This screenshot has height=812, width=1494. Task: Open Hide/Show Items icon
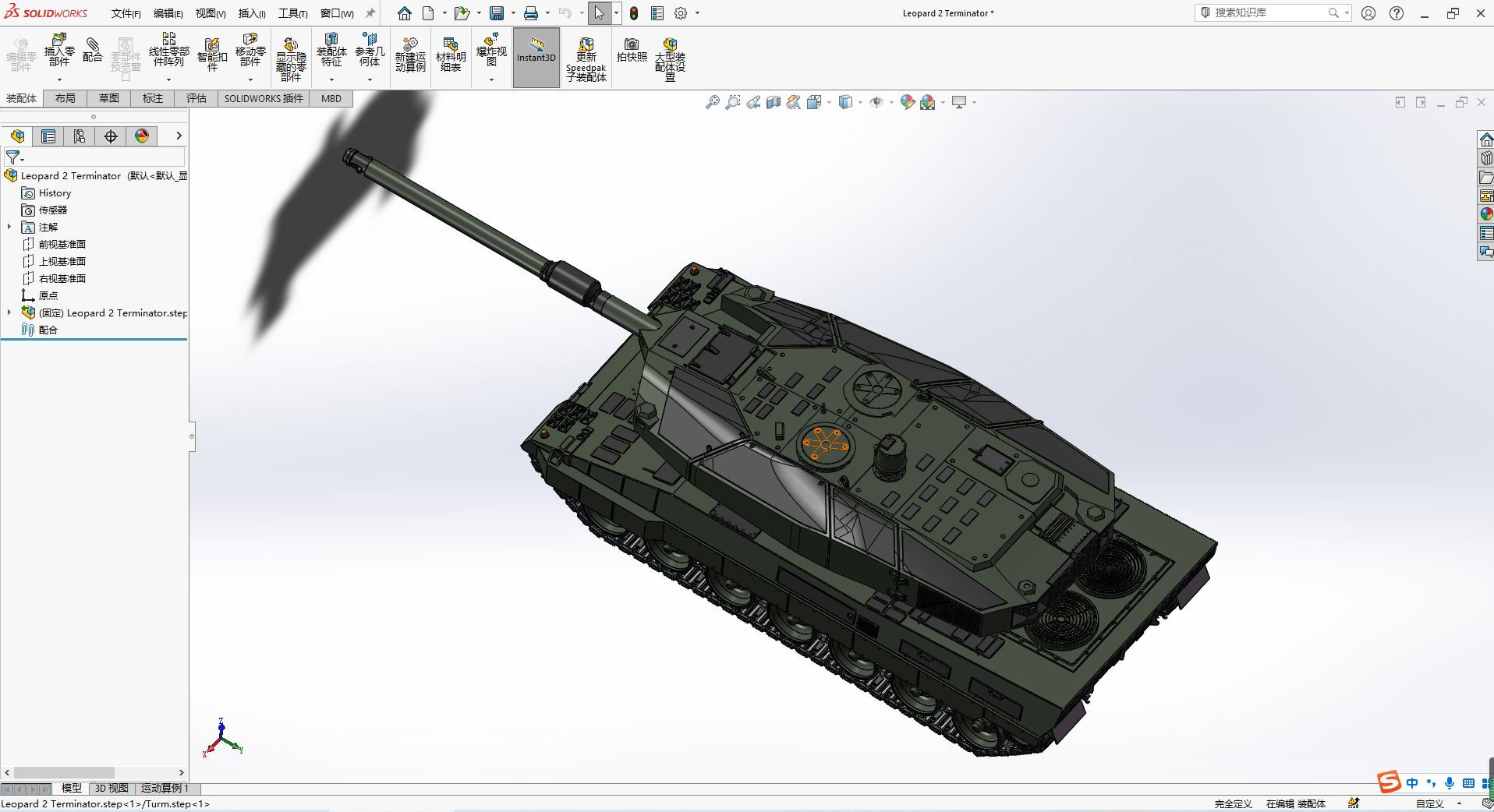coord(876,102)
